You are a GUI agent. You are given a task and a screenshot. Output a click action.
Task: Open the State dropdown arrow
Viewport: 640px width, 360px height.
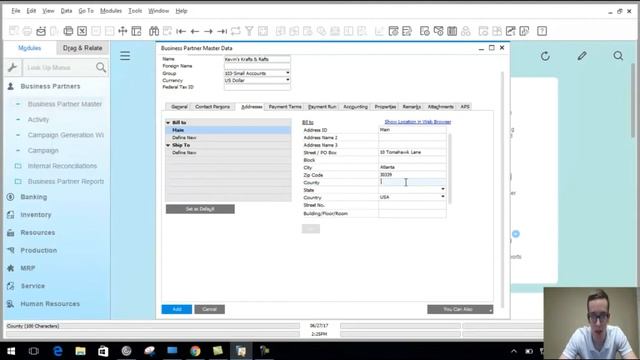443,189
